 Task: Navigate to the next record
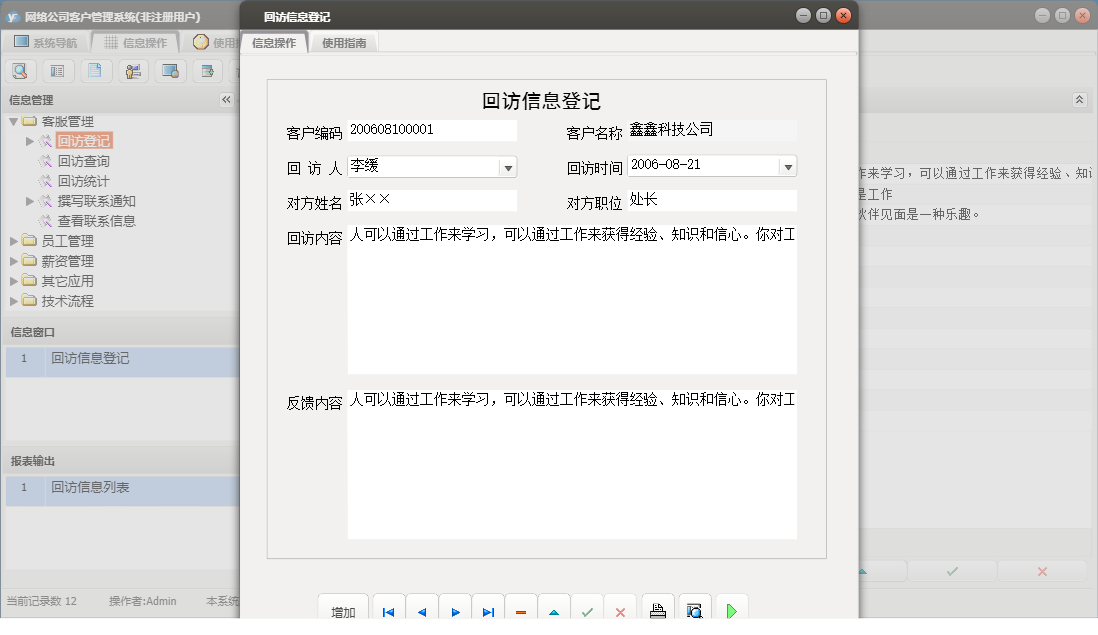[455, 608]
